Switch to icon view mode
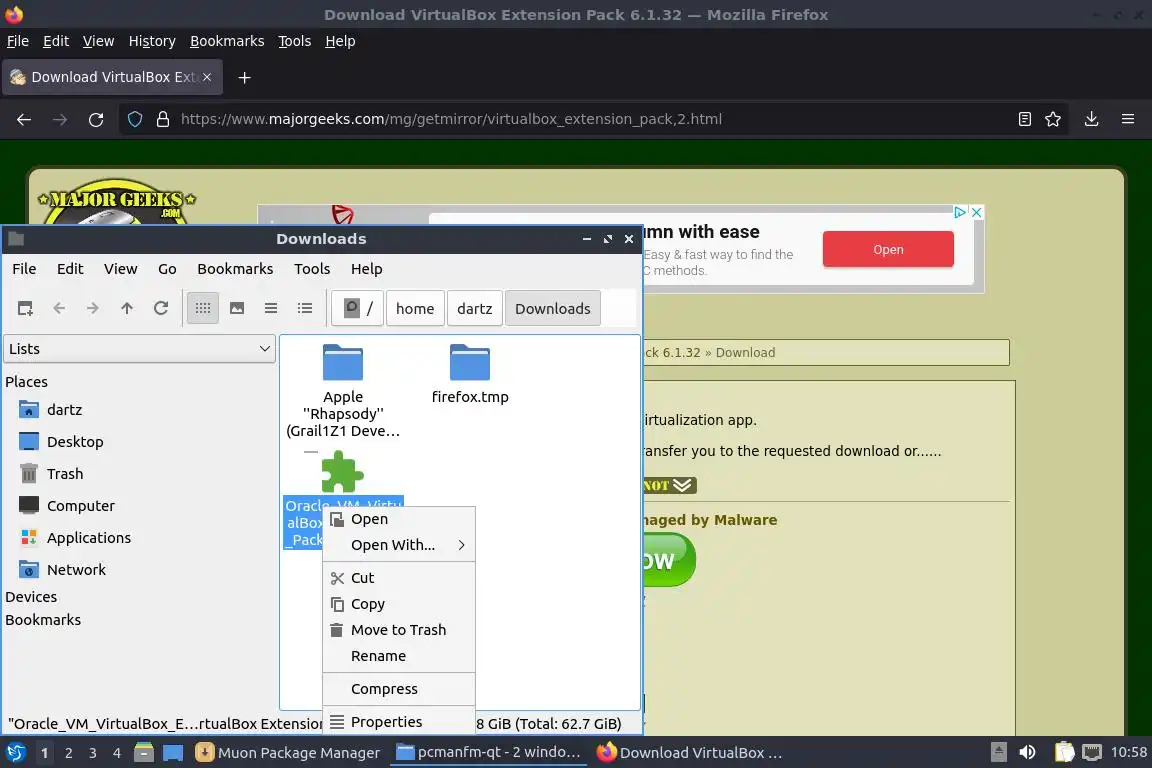The height and width of the screenshot is (768, 1152). click(x=203, y=309)
